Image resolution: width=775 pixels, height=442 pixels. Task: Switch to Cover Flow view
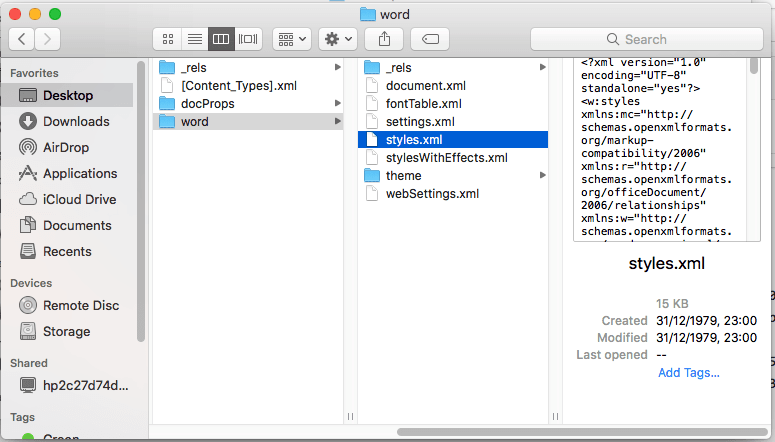pos(248,39)
